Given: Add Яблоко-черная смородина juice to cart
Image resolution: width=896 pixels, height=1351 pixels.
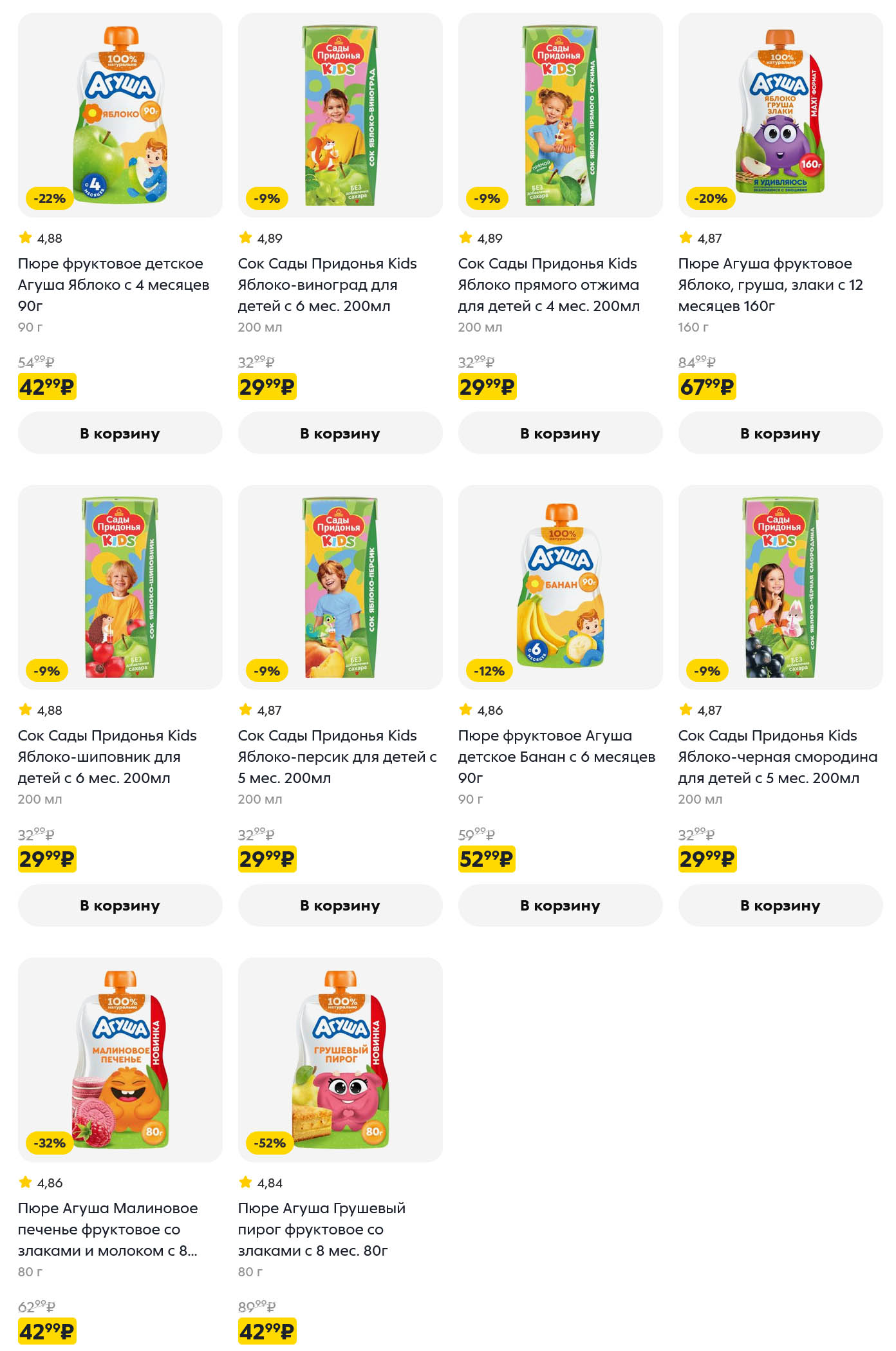Looking at the screenshot, I should pos(780,905).
